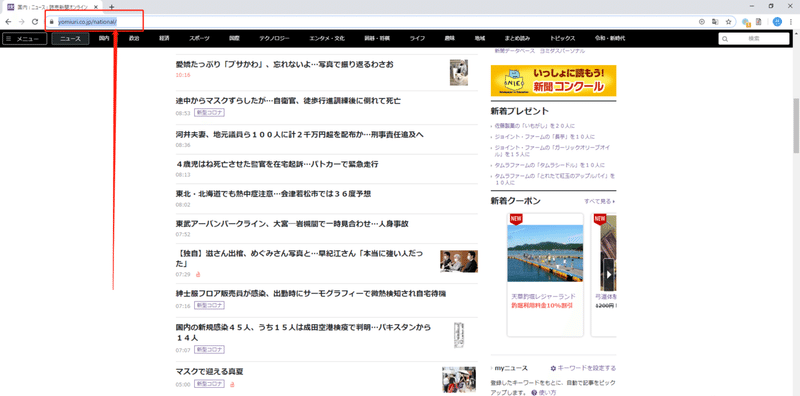This screenshot has height=396, width=800.
Task: Select the ニュース nav item
Action: pyautogui.click(x=70, y=39)
